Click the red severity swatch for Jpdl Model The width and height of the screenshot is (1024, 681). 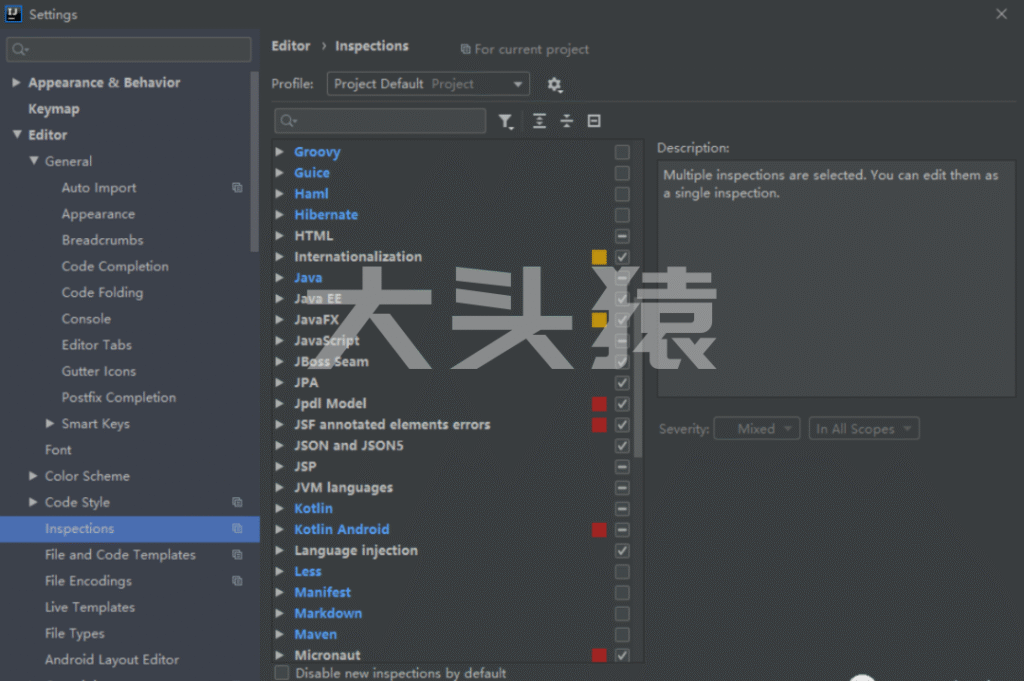[599, 404]
